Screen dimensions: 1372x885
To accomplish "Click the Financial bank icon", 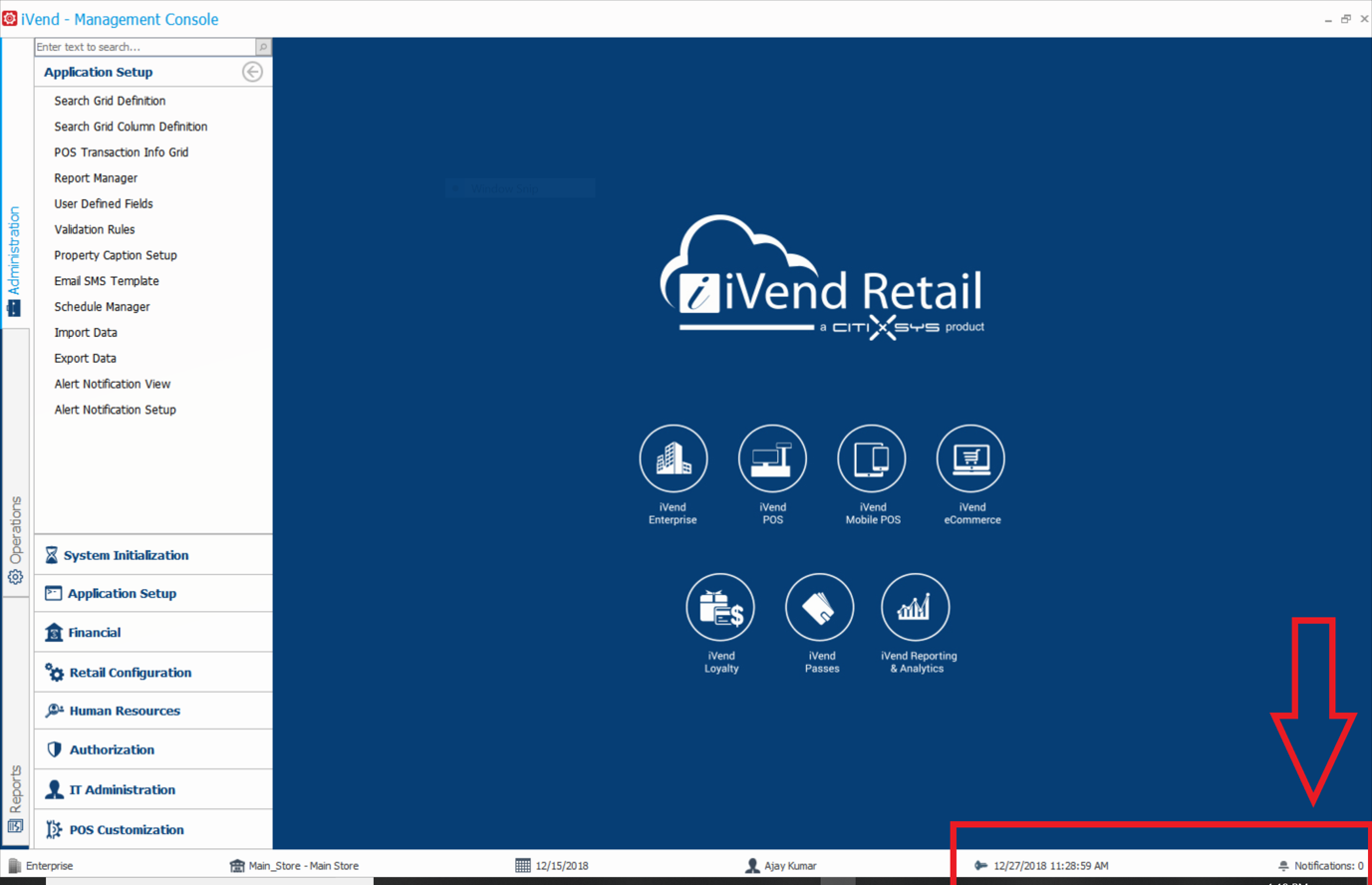I will 54,633.
